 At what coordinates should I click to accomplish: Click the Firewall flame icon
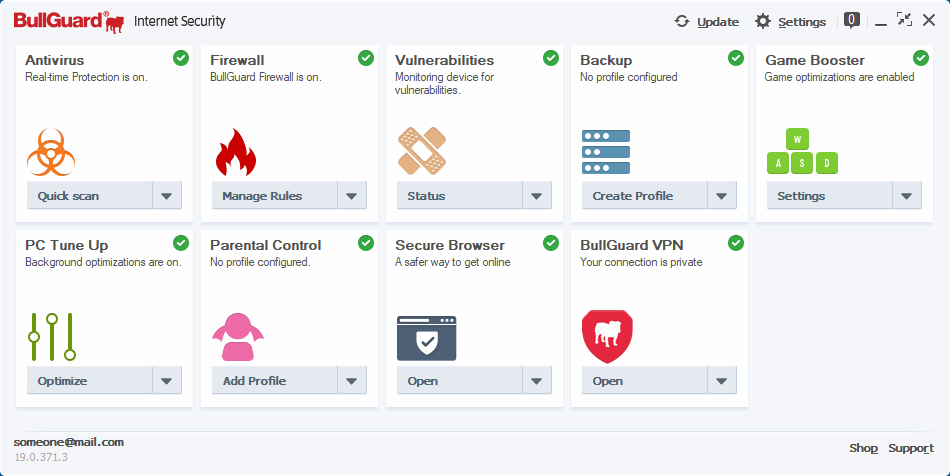236,152
